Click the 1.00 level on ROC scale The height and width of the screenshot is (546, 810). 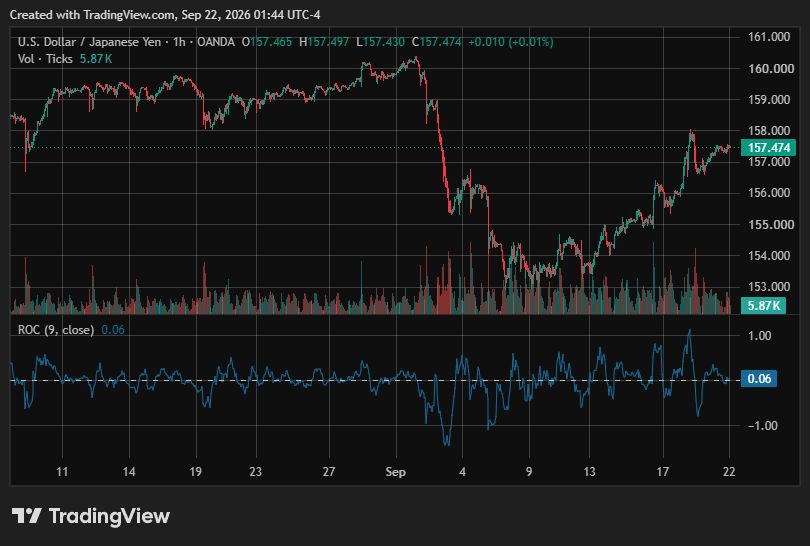coord(759,336)
